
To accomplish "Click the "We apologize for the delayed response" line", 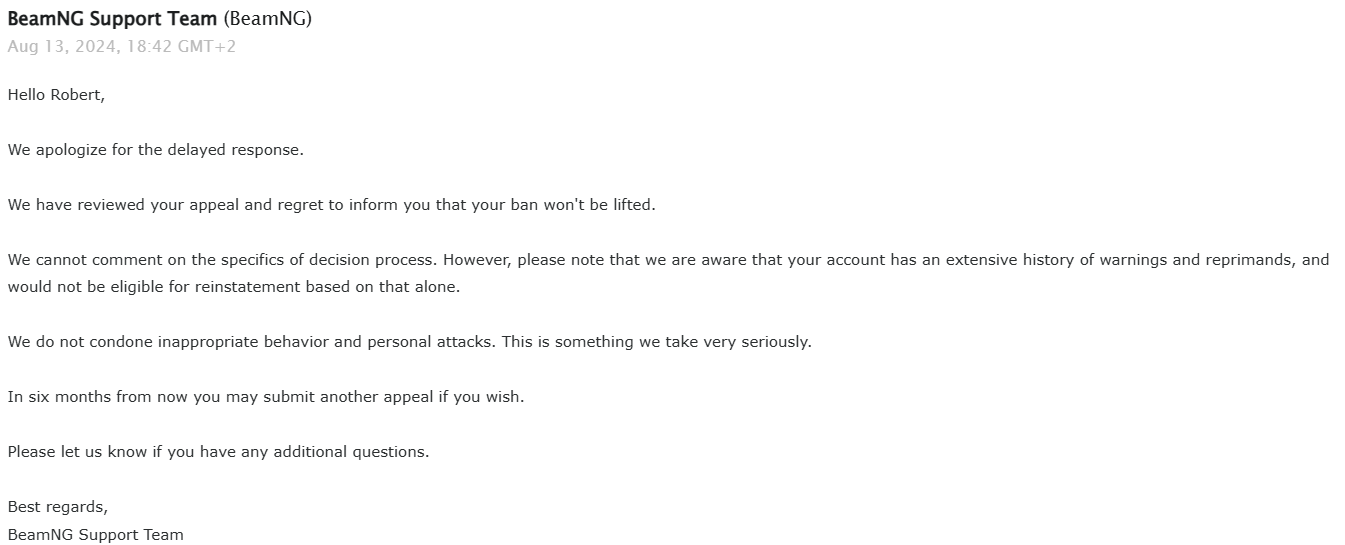I will click(155, 150).
